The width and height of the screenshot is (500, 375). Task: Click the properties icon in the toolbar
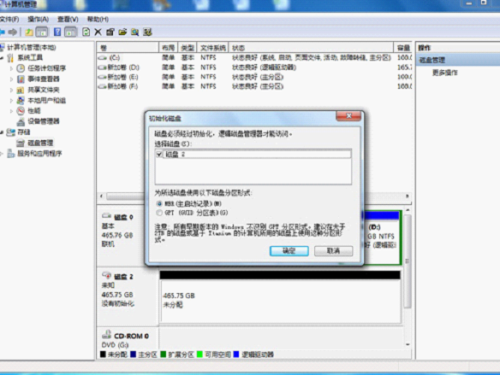pyautogui.click(x=110, y=32)
